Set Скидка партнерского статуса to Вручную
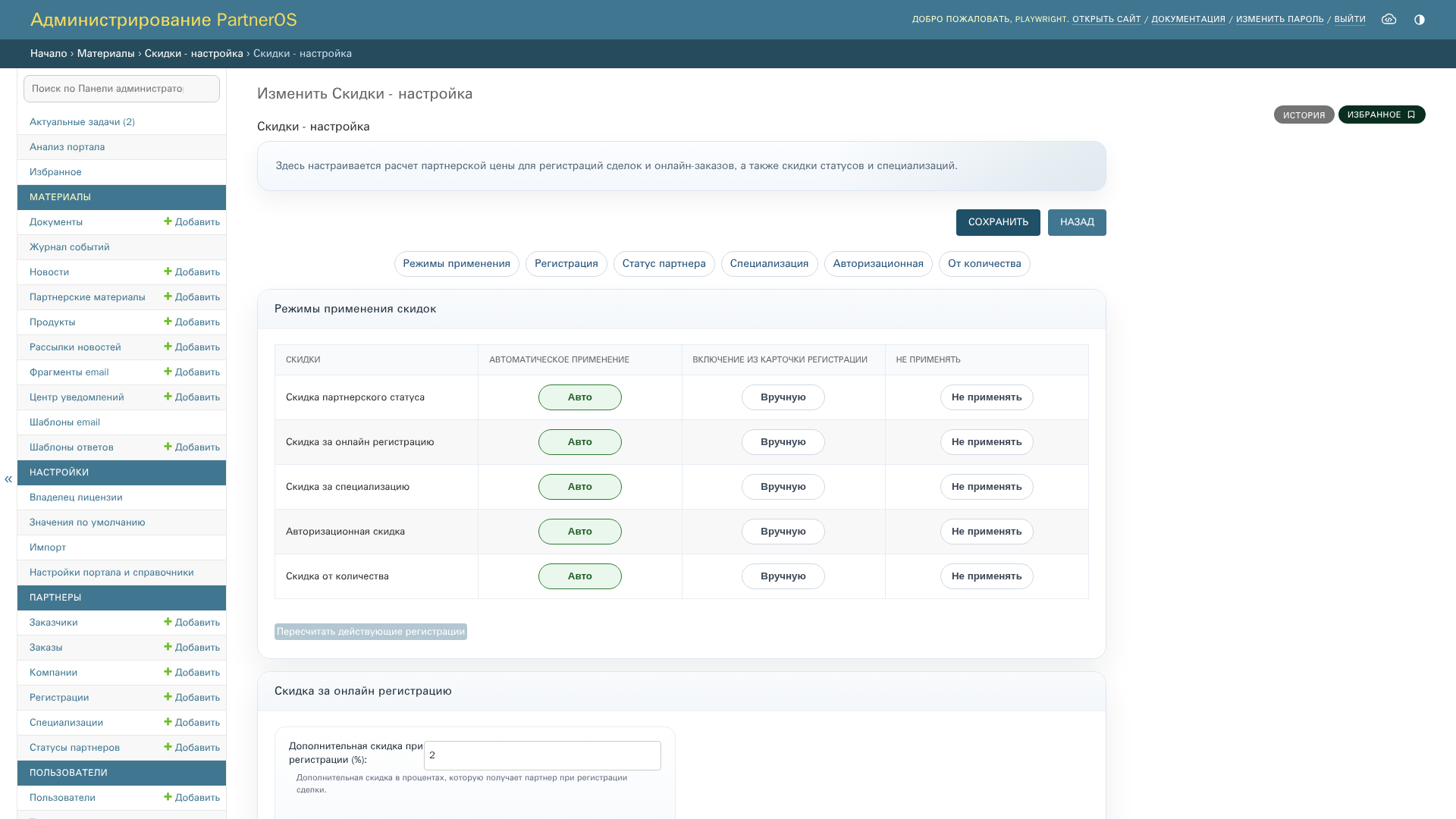The width and height of the screenshot is (1456, 819). point(783,397)
